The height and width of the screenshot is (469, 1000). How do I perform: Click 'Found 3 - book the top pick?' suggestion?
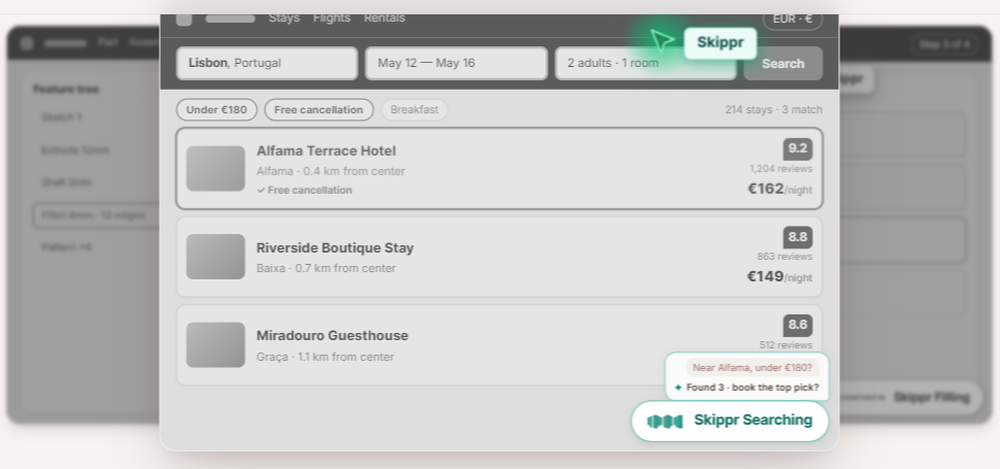point(747,387)
